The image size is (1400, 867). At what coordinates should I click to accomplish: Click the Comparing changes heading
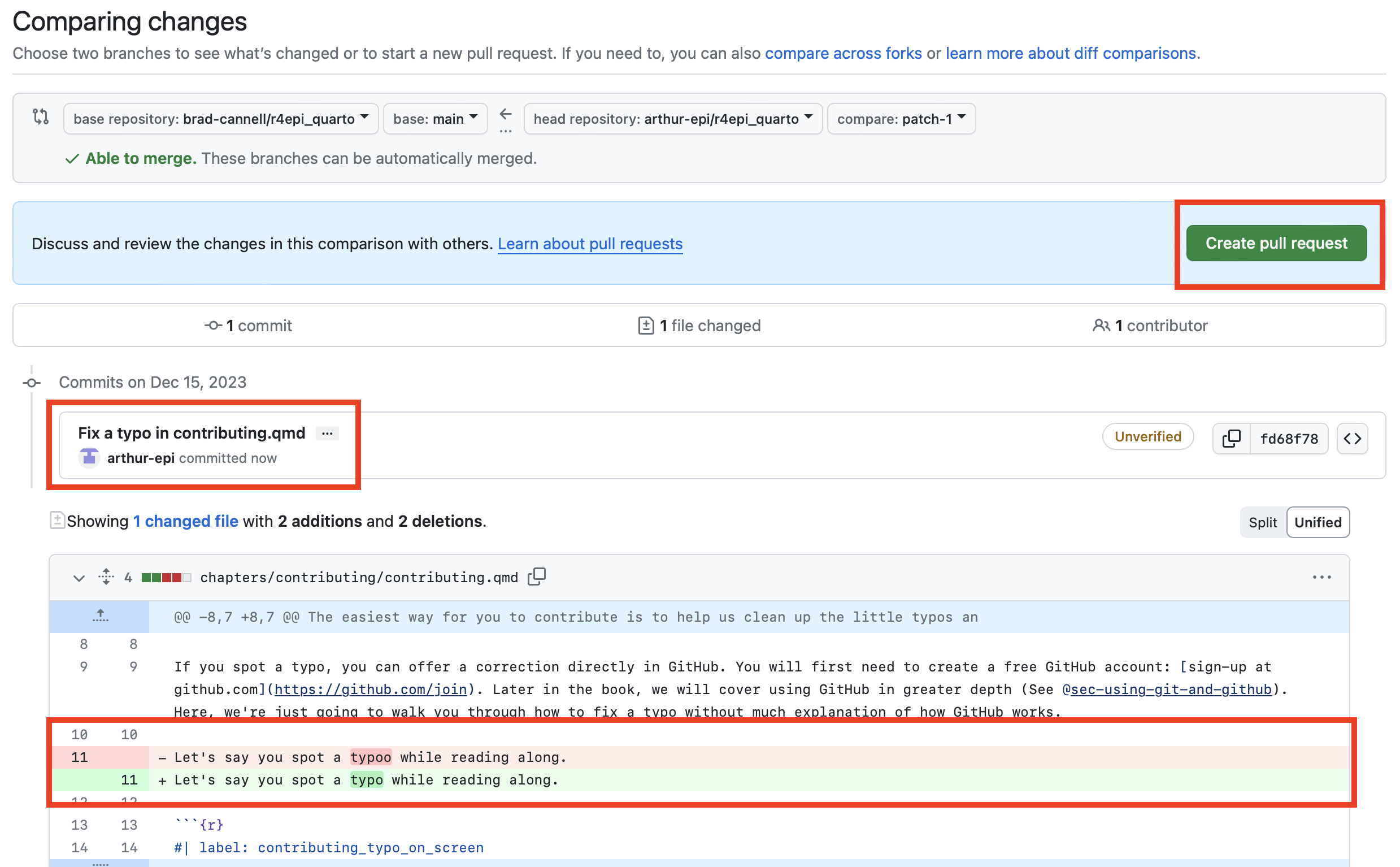click(x=129, y=22)
